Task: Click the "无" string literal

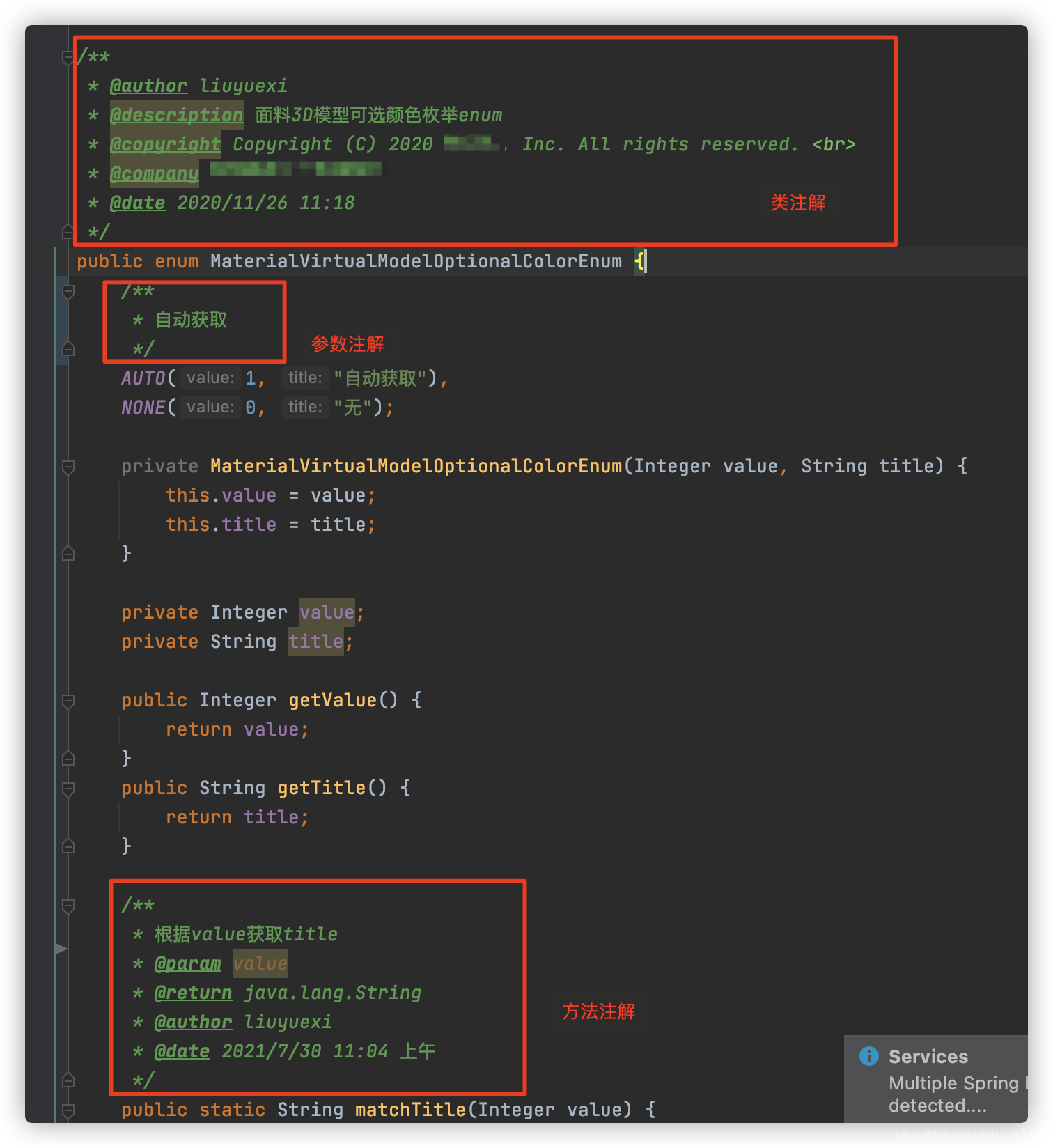Action: click(353, 408)
